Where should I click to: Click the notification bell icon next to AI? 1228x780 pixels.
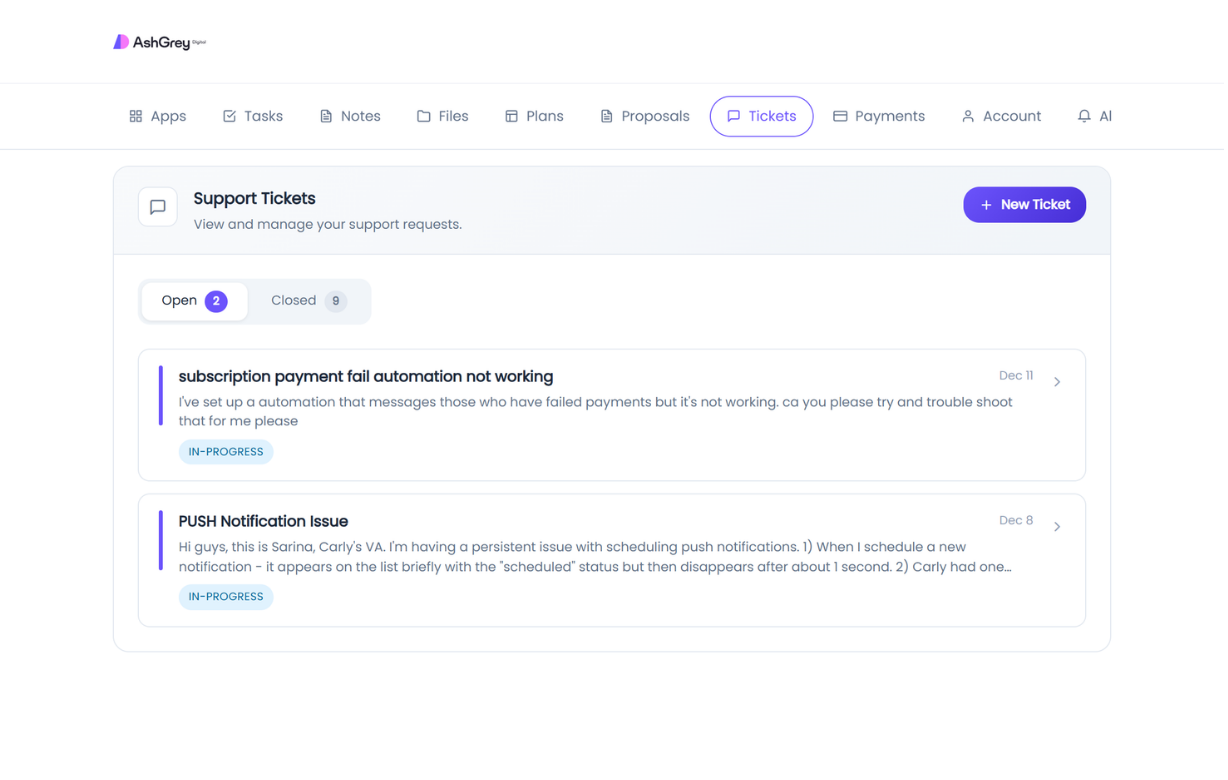(x=1083, y=115)
